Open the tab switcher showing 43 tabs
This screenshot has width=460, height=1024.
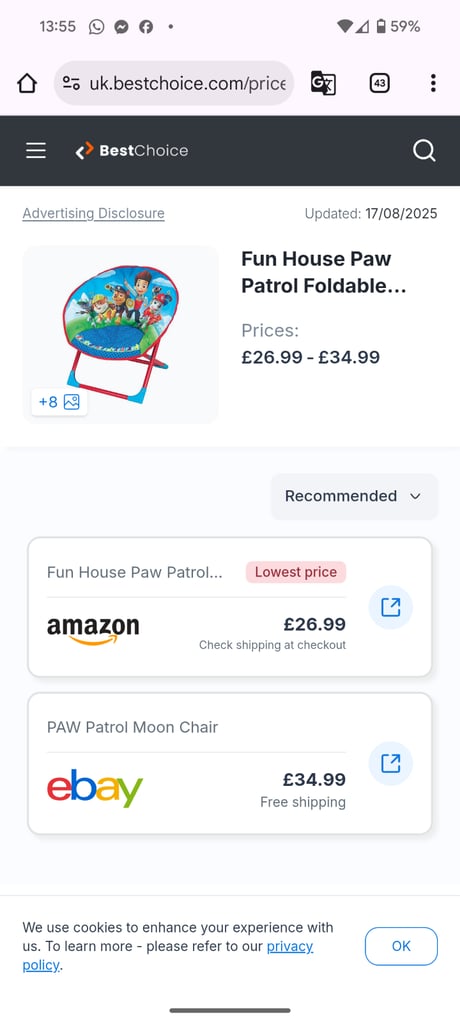tap(380, 83)
